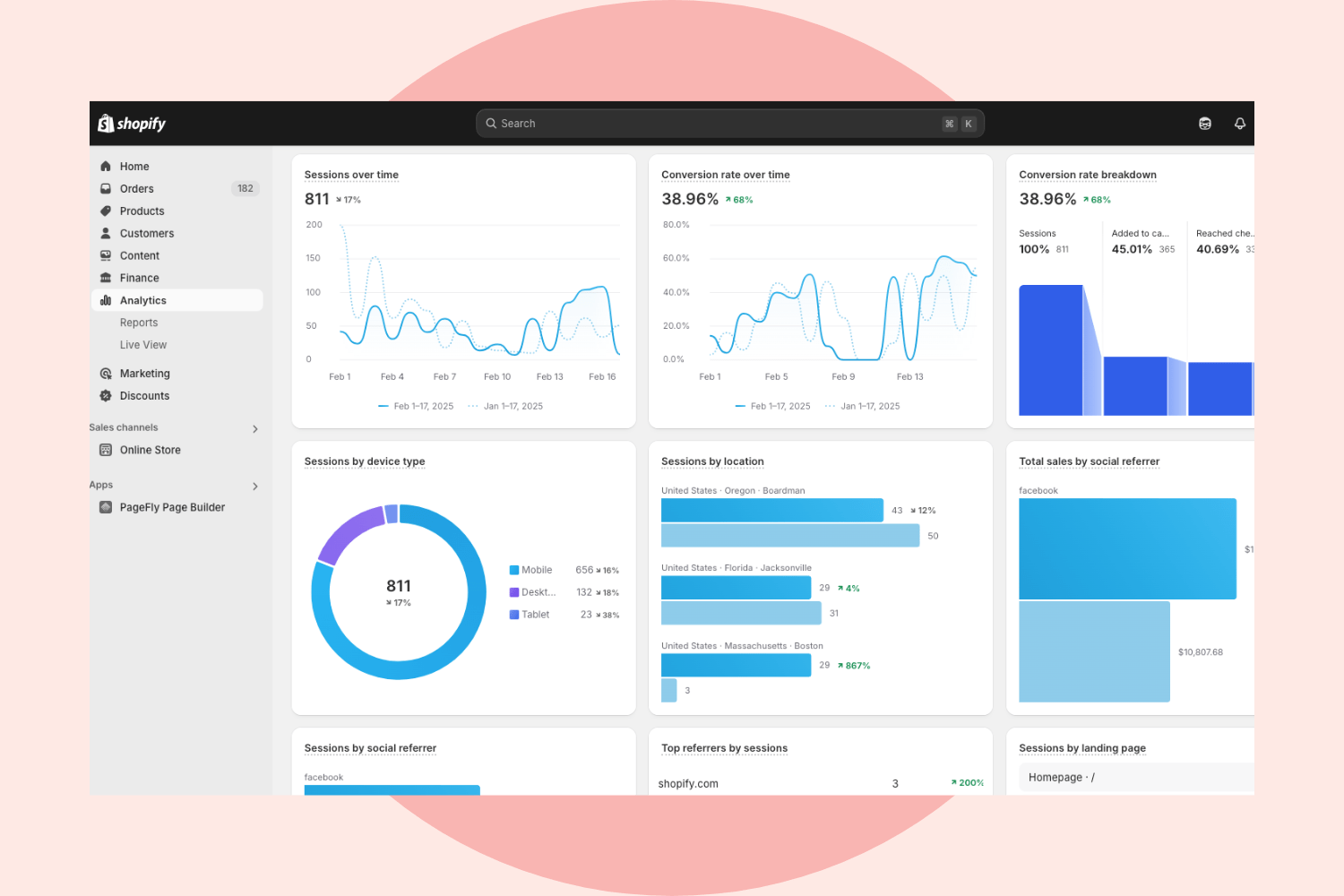The width and height of the screenshot is (1344, 896).
Task: Open Sessions over time report title
Action: (351, 175)
